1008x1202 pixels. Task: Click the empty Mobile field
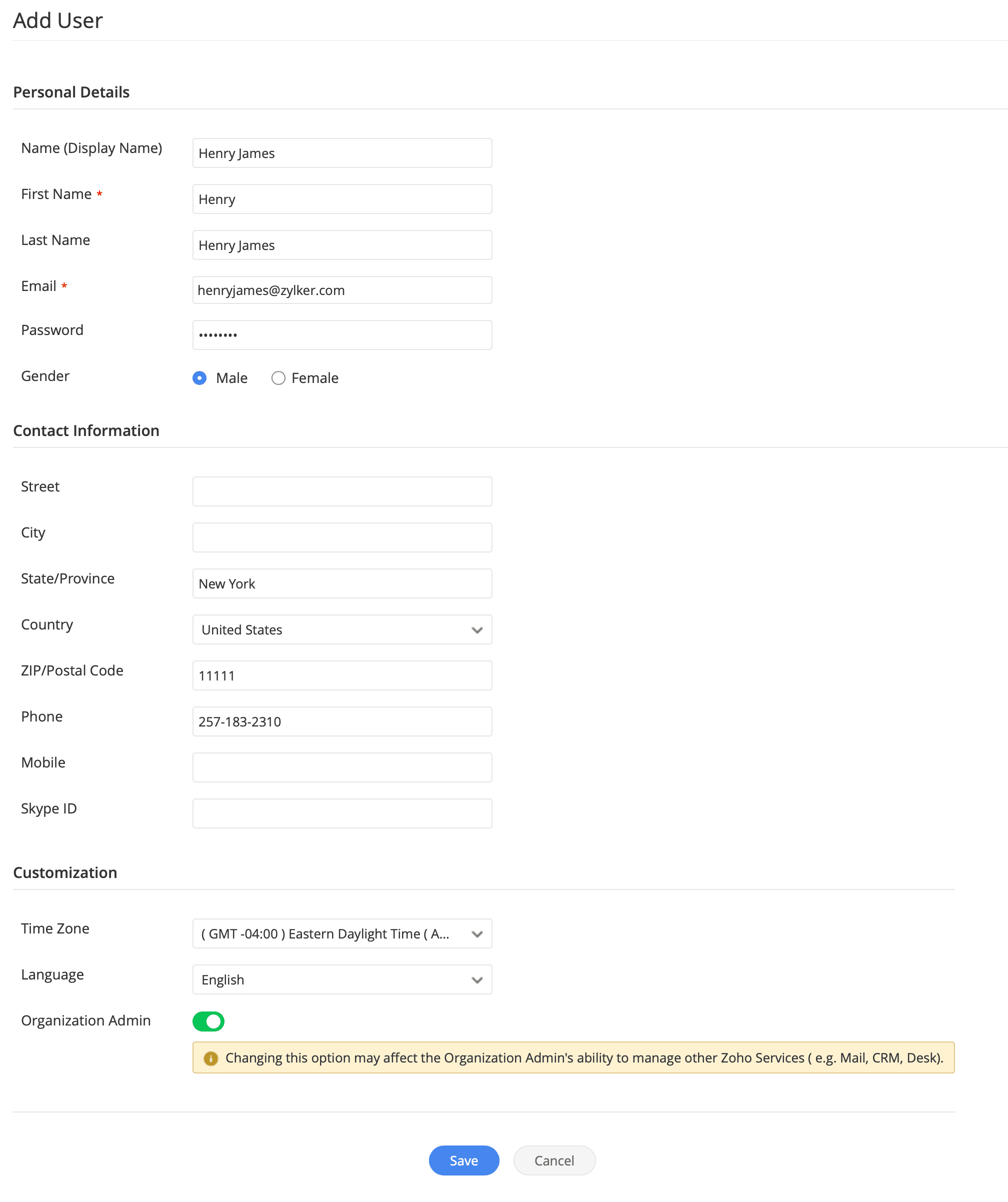tap(341, 767)
